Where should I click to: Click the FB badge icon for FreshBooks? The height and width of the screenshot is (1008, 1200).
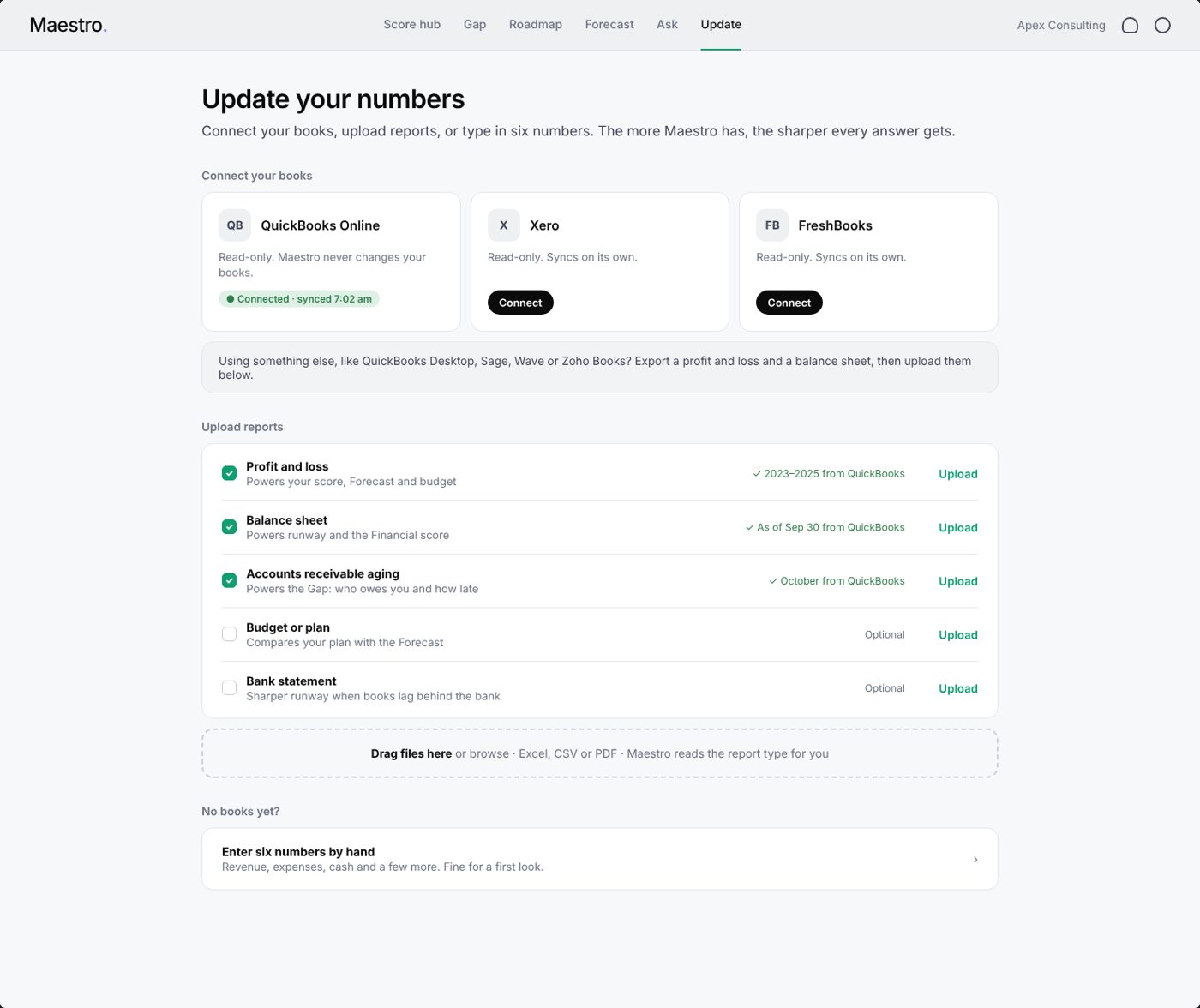772,225
